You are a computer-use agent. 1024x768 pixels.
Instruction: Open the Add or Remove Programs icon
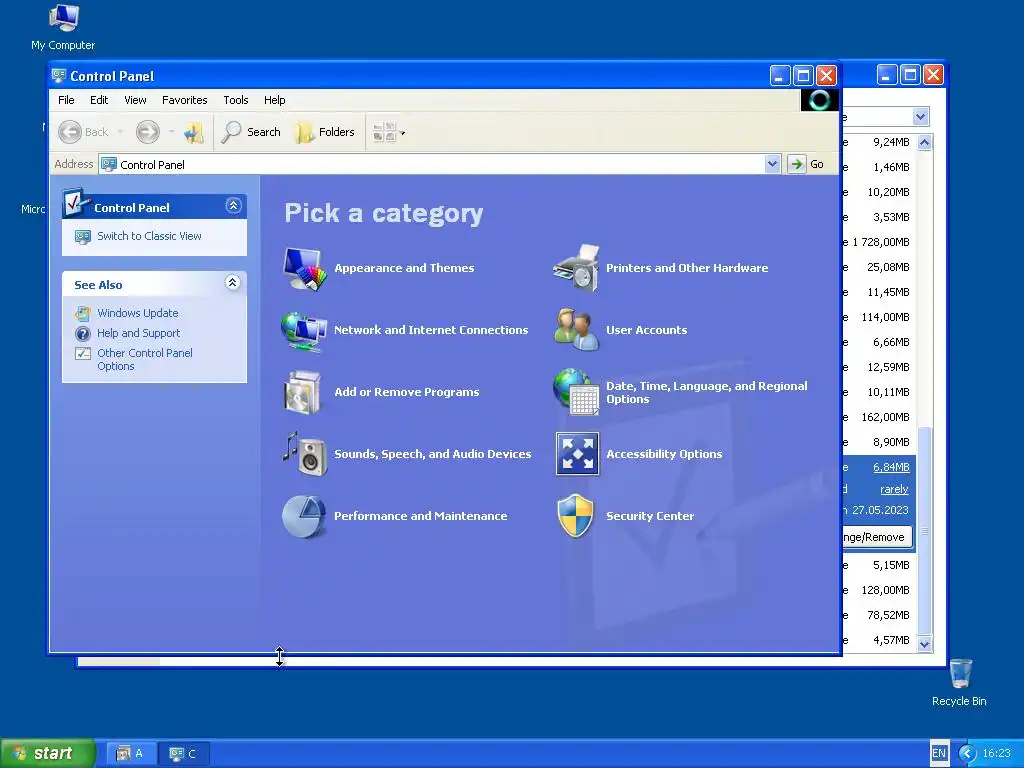pos(303,392)
